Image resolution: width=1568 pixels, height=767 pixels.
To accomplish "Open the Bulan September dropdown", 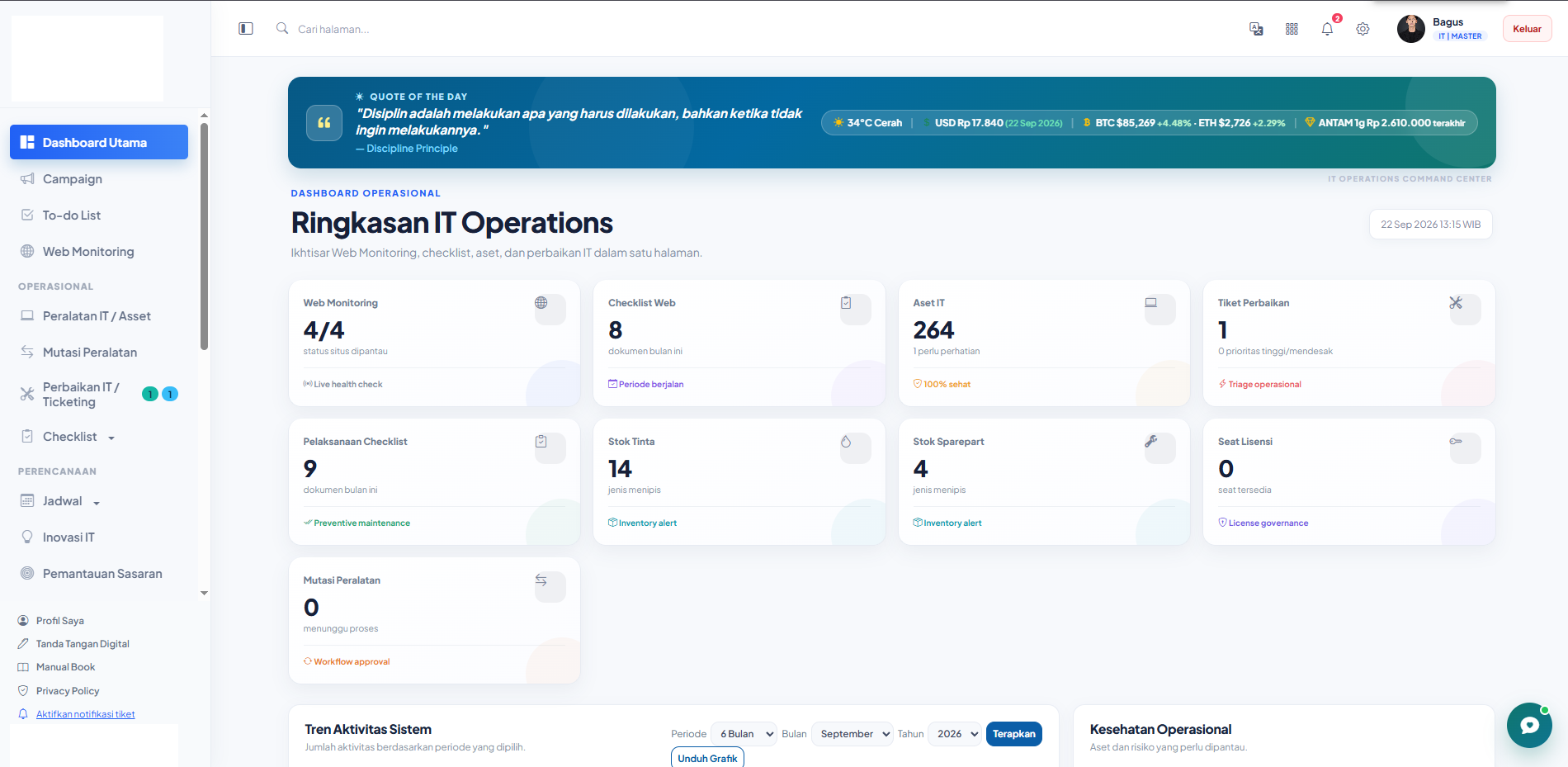I will [852, 734].
